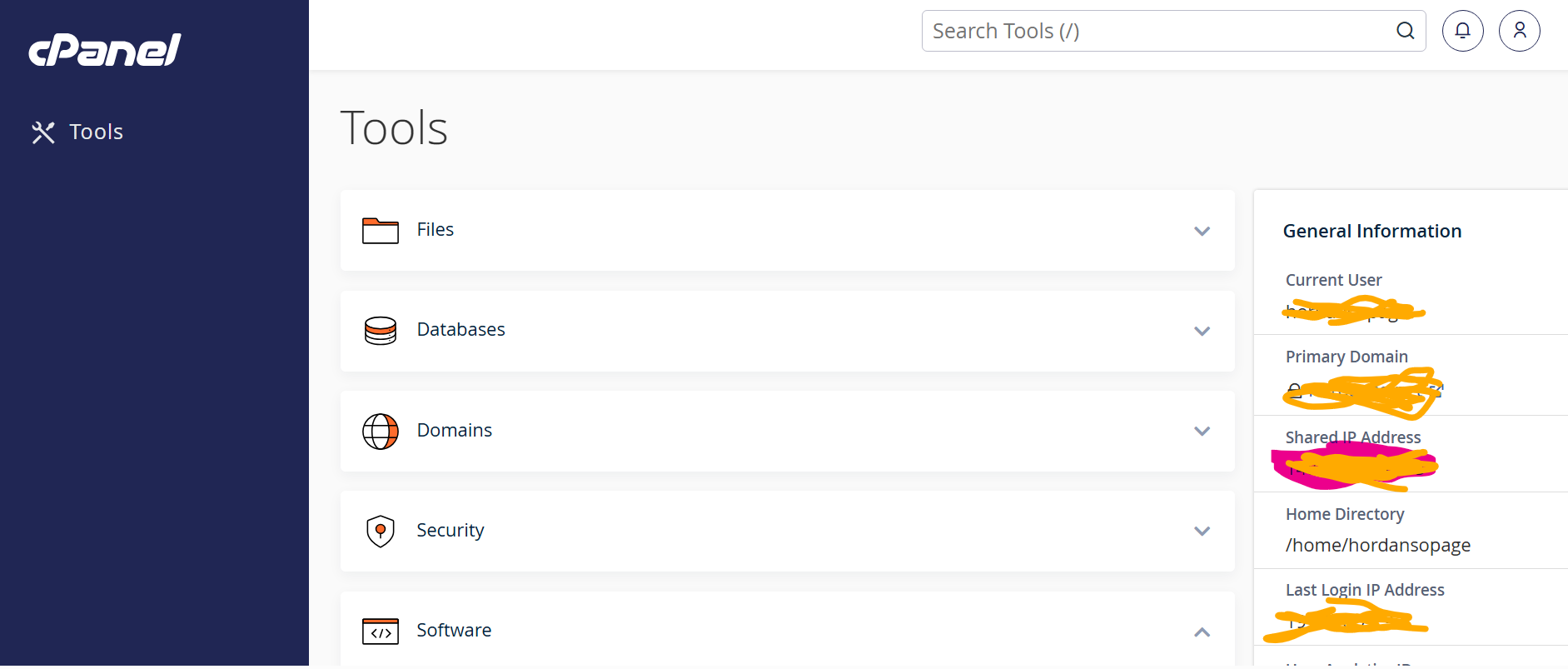The height and width of the screenshot is (669, 1568).
Task: Click the cPanel logo
Action: 104,50
